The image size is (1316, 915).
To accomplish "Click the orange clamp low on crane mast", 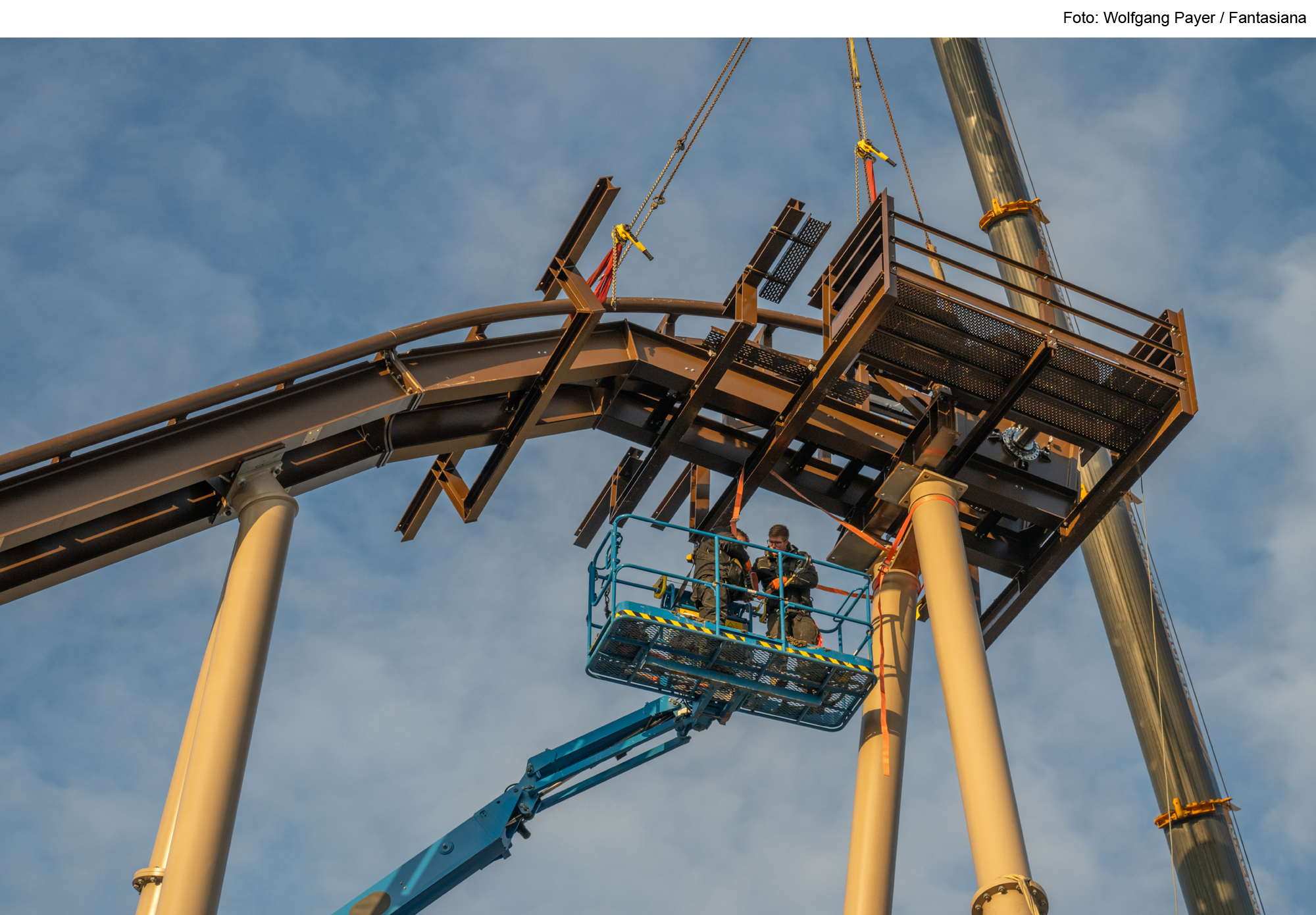I will [1192, 811].
